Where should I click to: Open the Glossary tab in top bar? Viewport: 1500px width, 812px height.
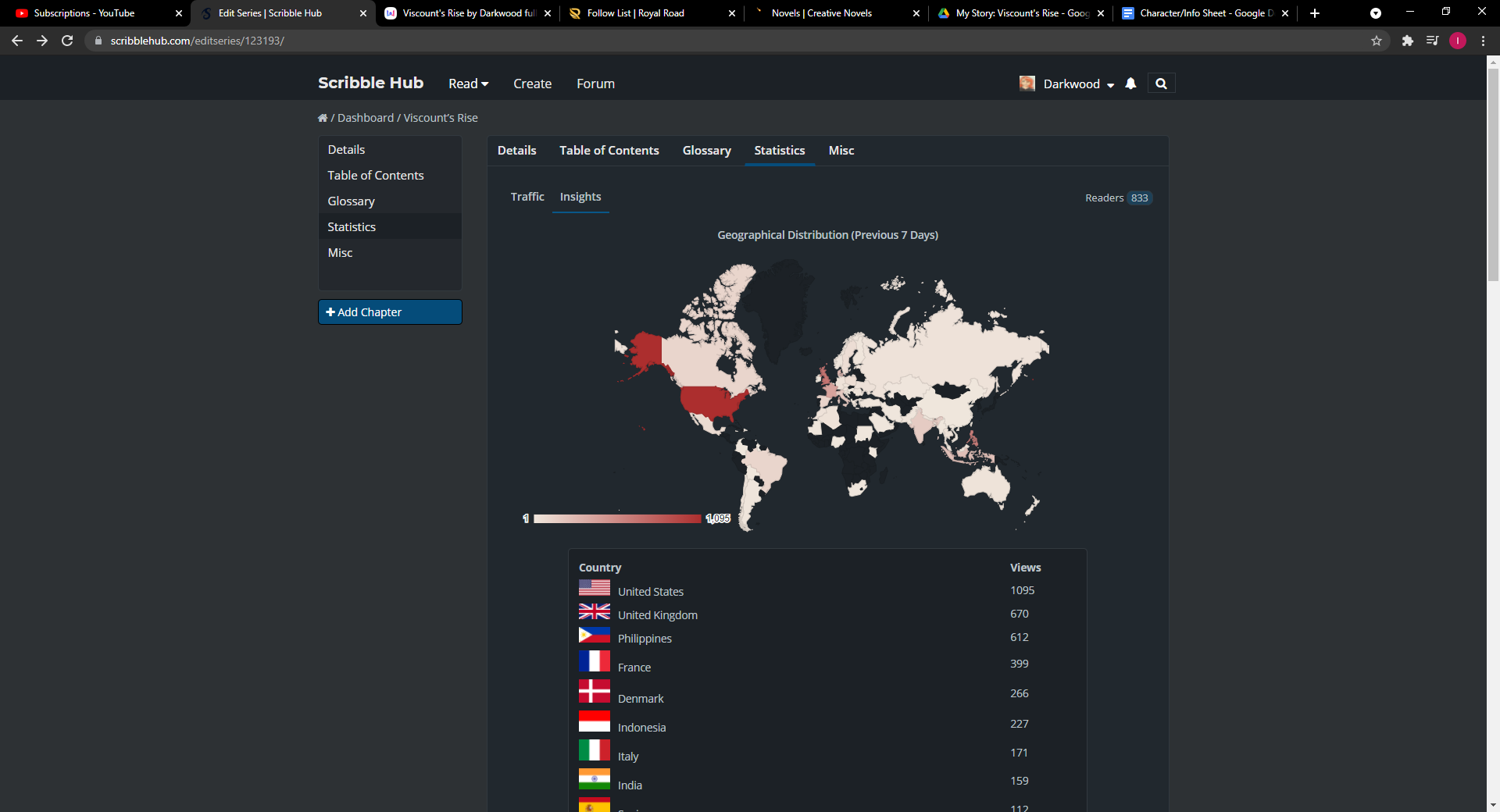click(706, 151)
